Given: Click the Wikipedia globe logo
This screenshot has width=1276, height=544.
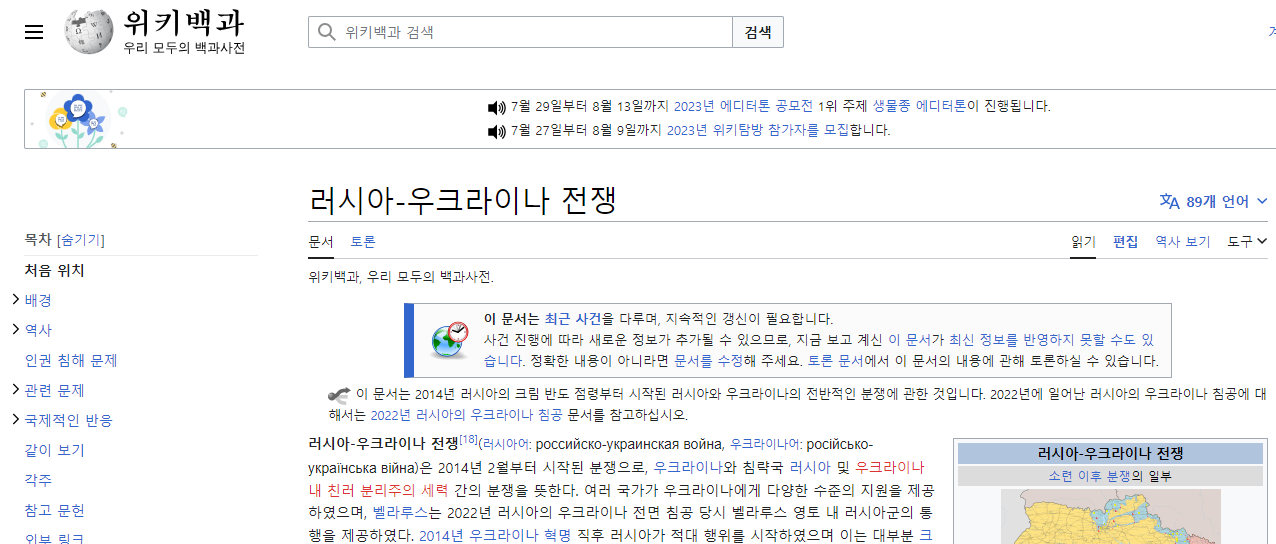Looking at the screenshot, I should [89, 31].
